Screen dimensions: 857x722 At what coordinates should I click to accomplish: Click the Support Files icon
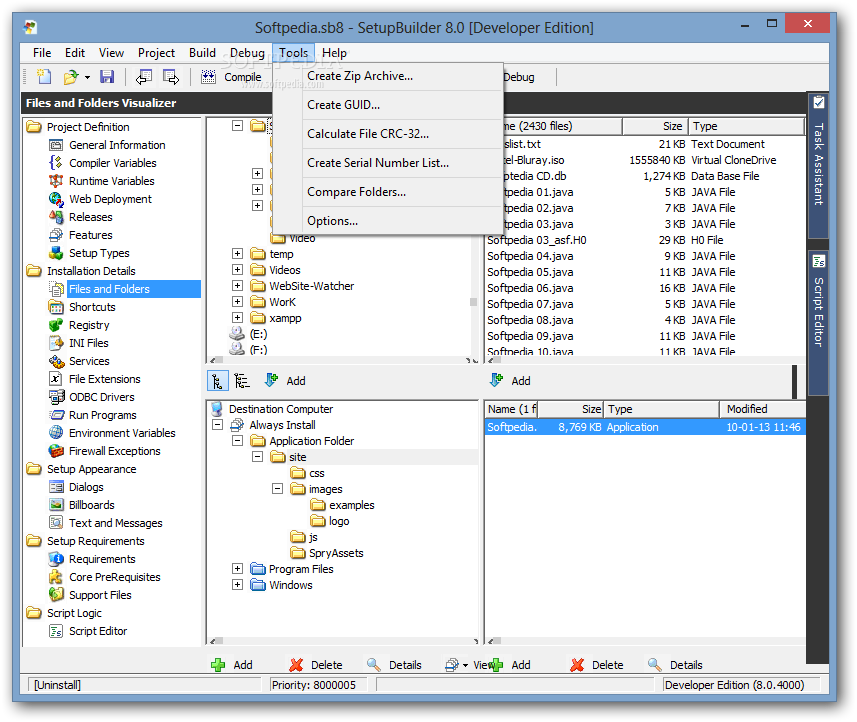point(56,595)
